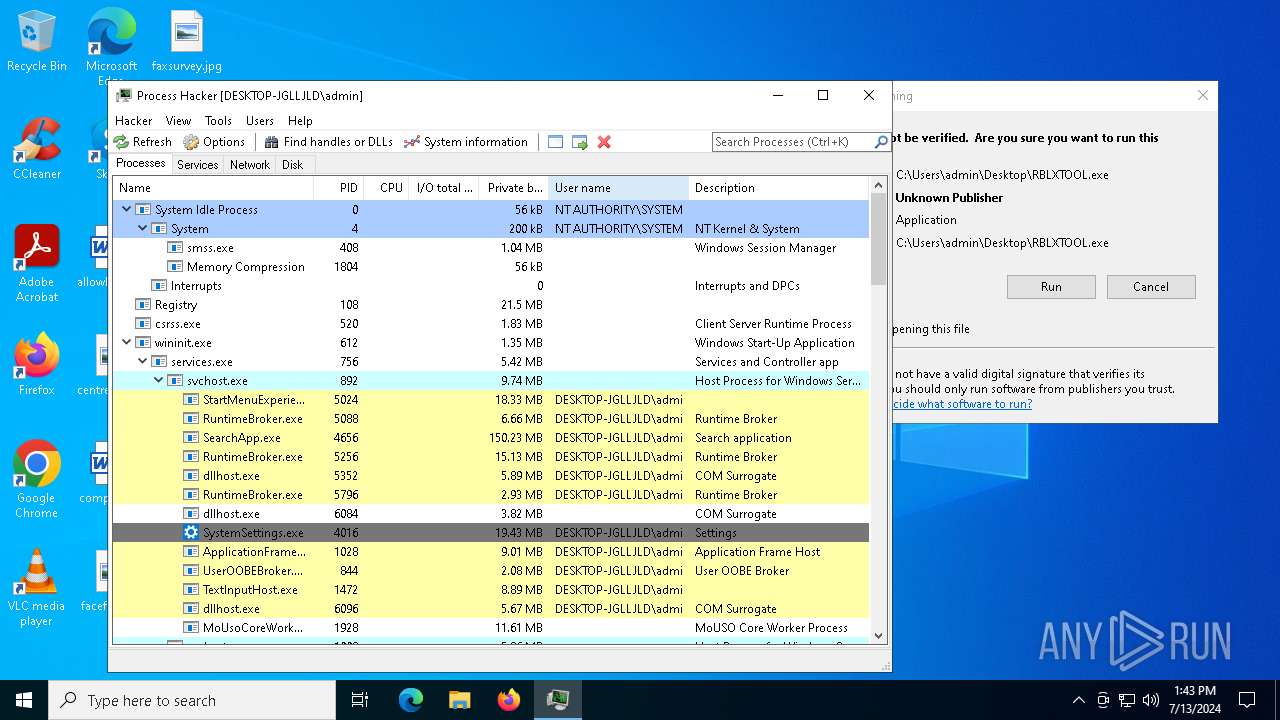Open the CCleaner desktop icon
Screen dimensions: 1280x720
(37, 150)
